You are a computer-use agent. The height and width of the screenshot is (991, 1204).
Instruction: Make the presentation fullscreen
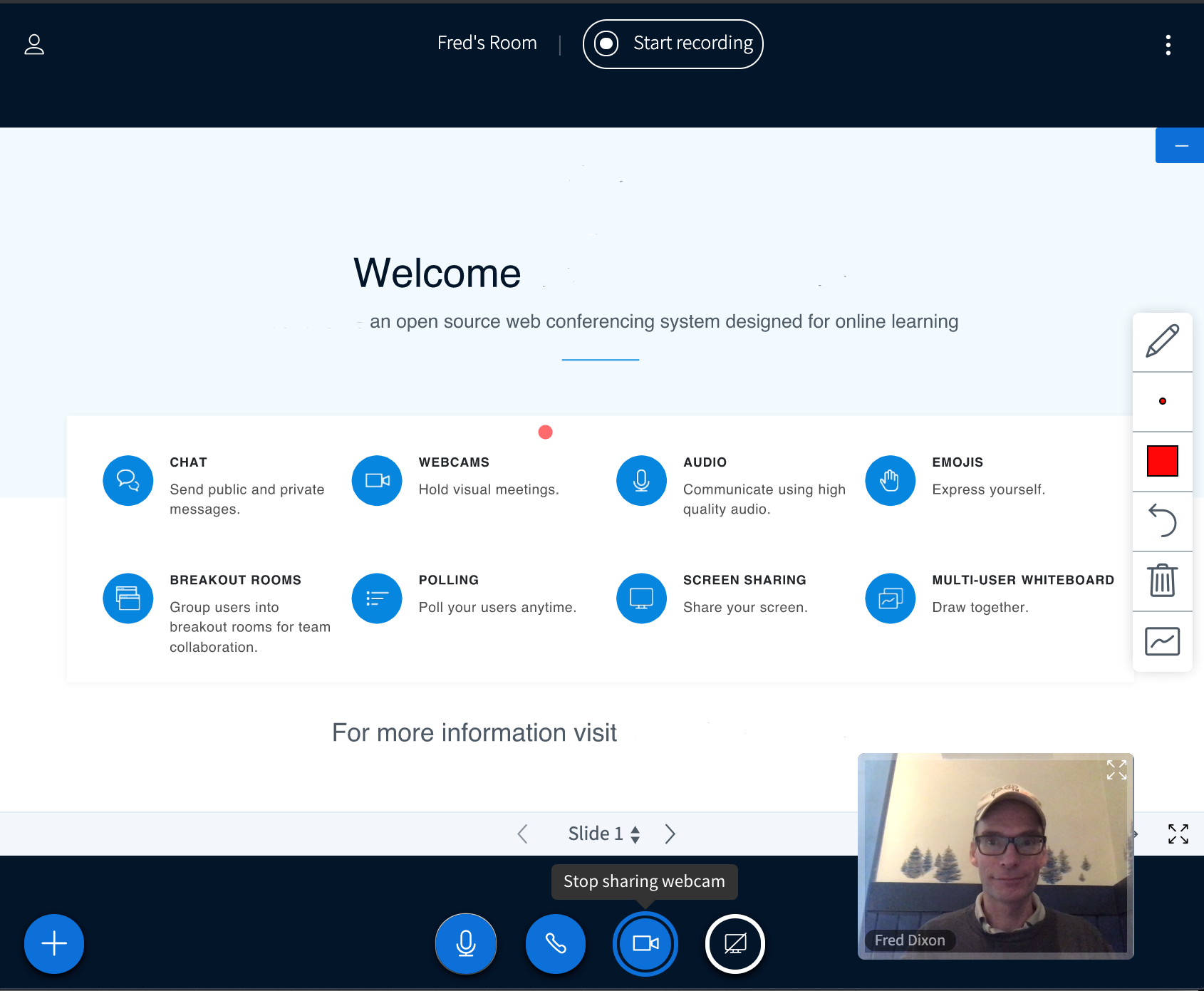click(1178, 834)
